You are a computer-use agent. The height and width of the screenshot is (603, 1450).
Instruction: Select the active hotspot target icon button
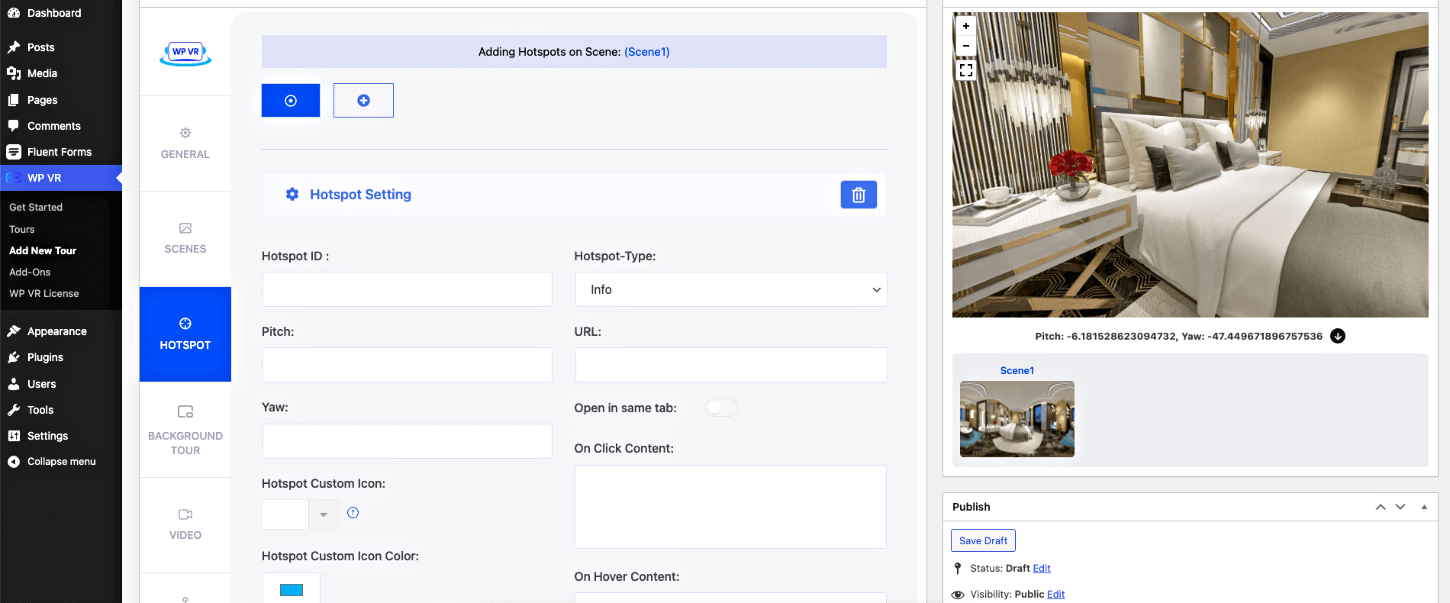[x=290, y=100]
